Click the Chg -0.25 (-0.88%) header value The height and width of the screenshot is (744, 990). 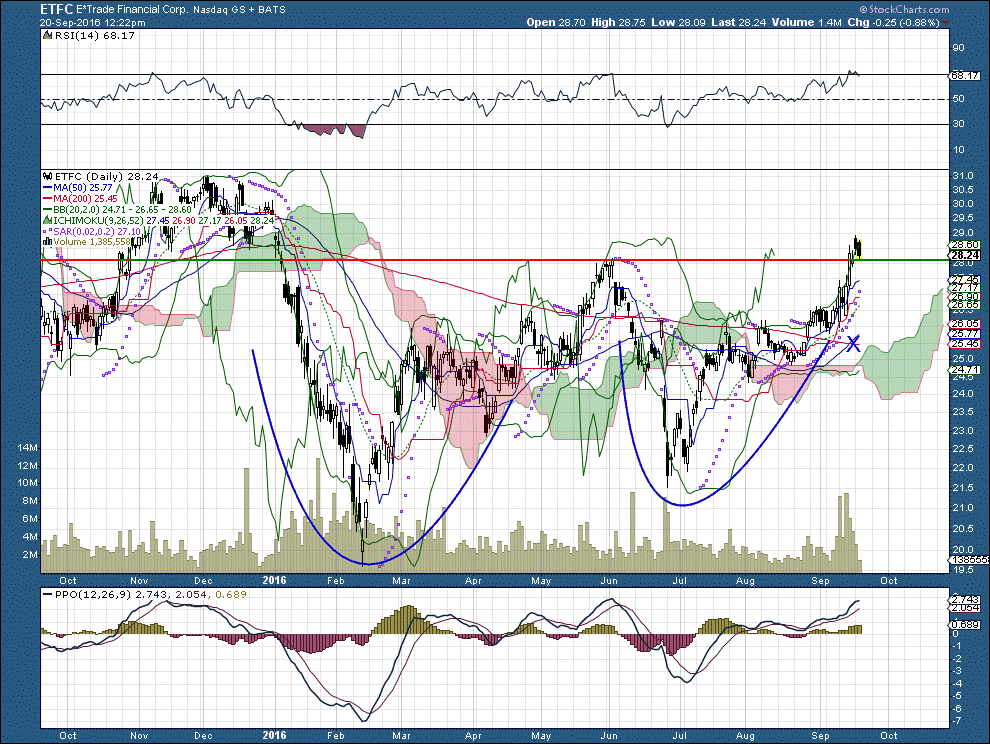pos(893,22)
